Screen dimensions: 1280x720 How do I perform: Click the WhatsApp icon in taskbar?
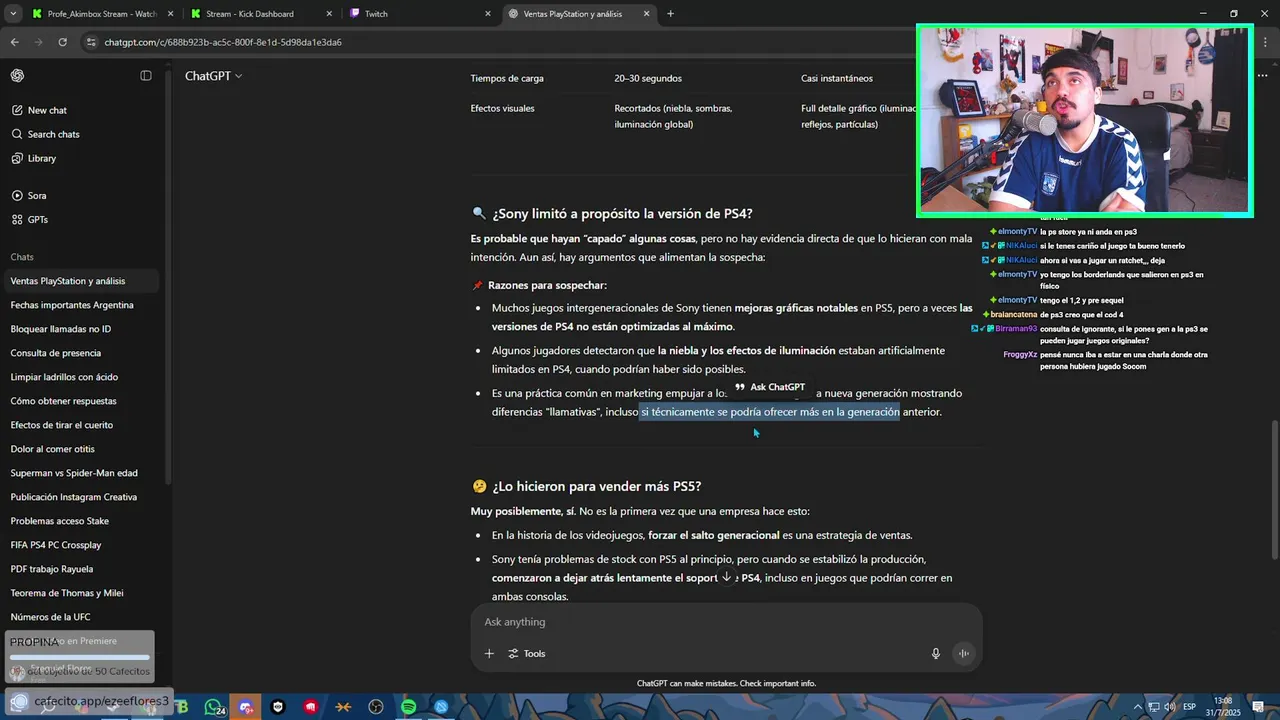[214, 707]
